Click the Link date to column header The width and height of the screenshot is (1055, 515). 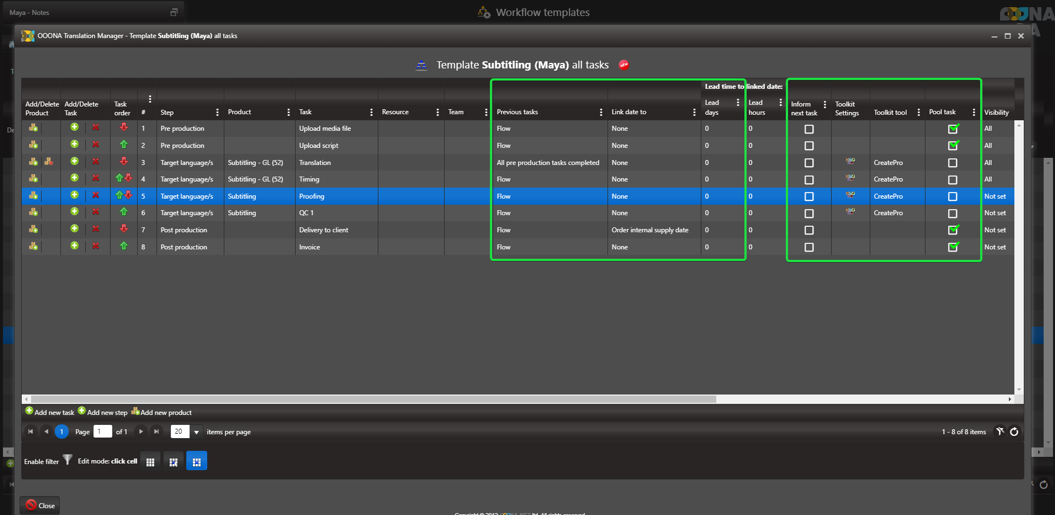pos(629,112)
